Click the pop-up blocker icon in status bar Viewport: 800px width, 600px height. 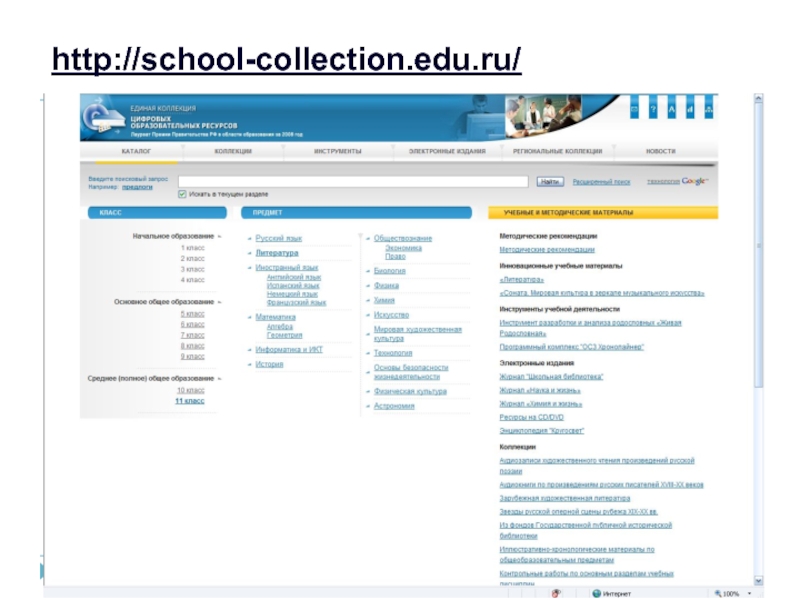point(556,593)
